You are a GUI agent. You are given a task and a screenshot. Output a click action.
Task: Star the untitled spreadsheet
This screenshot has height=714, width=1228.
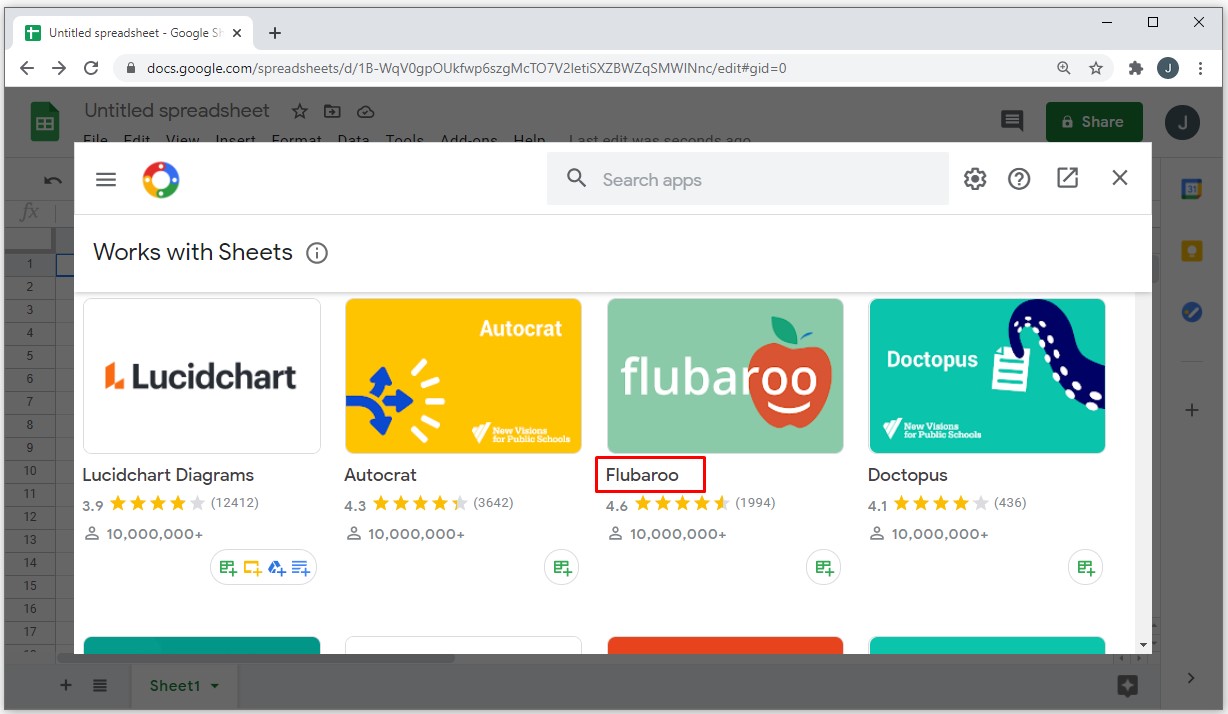tap(299, 111)
